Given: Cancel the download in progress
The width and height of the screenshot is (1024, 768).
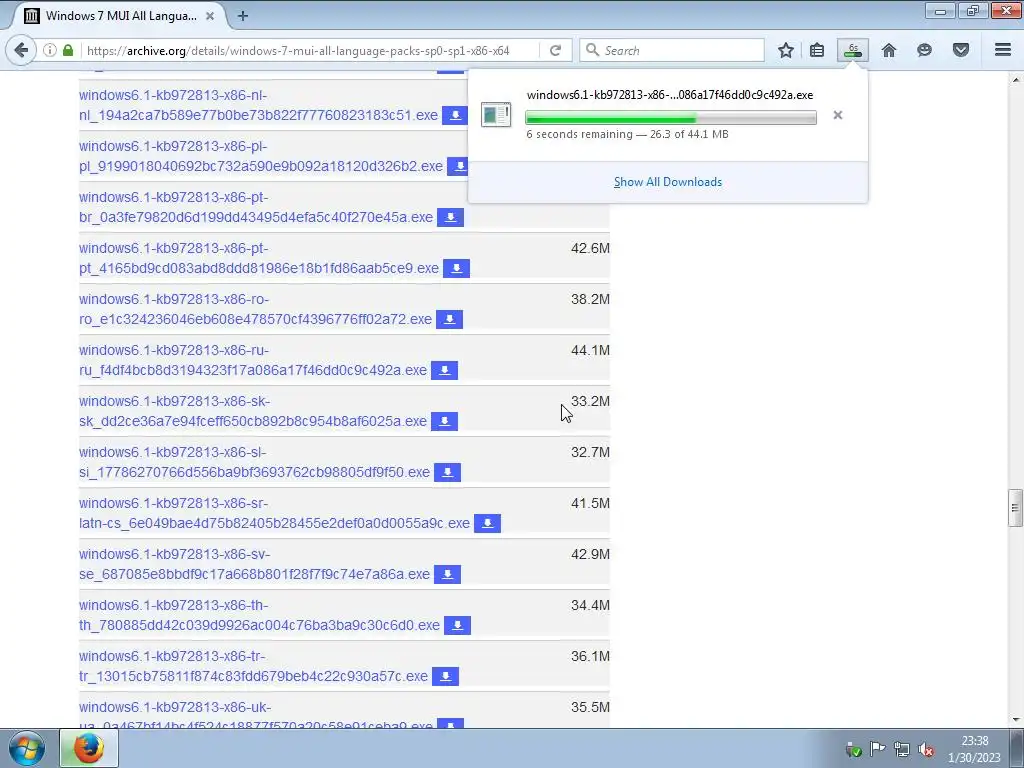Looking at the screenshot, I should pyautogui.click(x=838, y=116).
